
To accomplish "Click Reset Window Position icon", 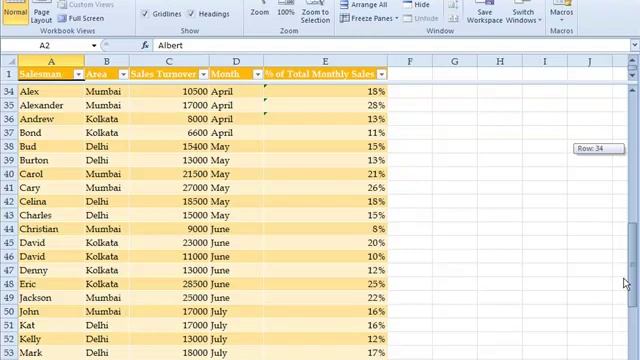I will pos(453,18).
